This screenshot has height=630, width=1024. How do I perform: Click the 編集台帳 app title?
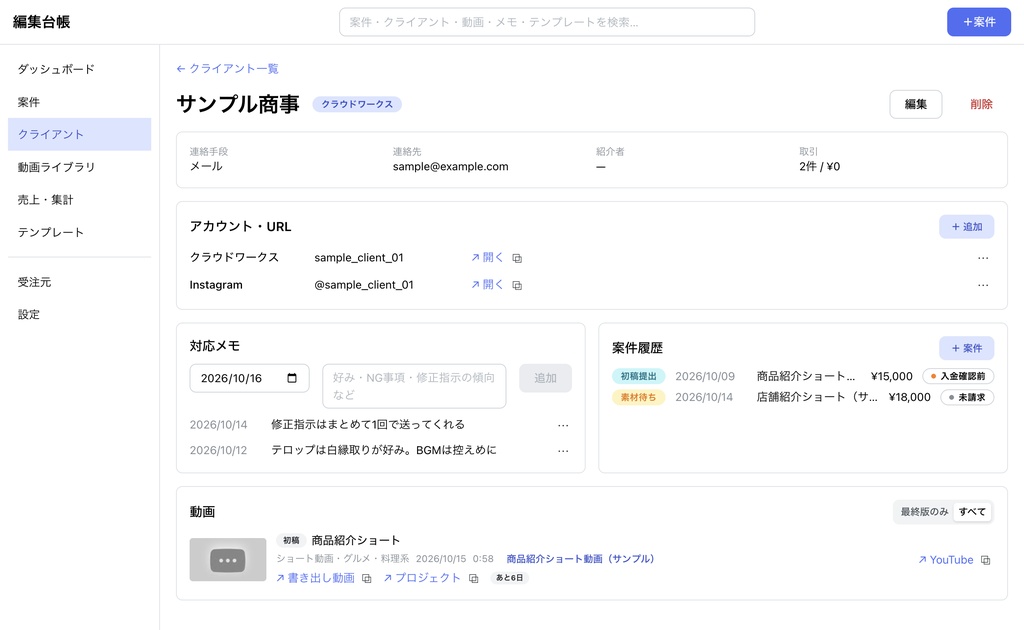(42, 22)
